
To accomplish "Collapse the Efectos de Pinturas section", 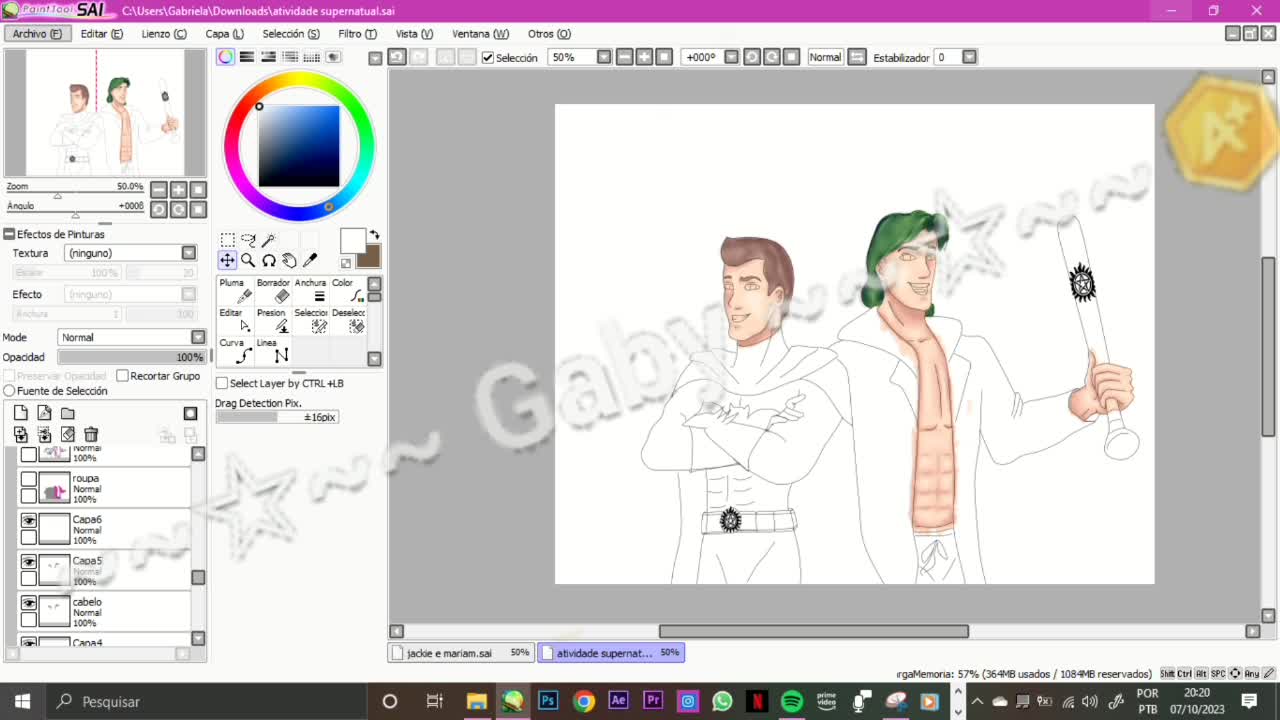I will point(9,234).
